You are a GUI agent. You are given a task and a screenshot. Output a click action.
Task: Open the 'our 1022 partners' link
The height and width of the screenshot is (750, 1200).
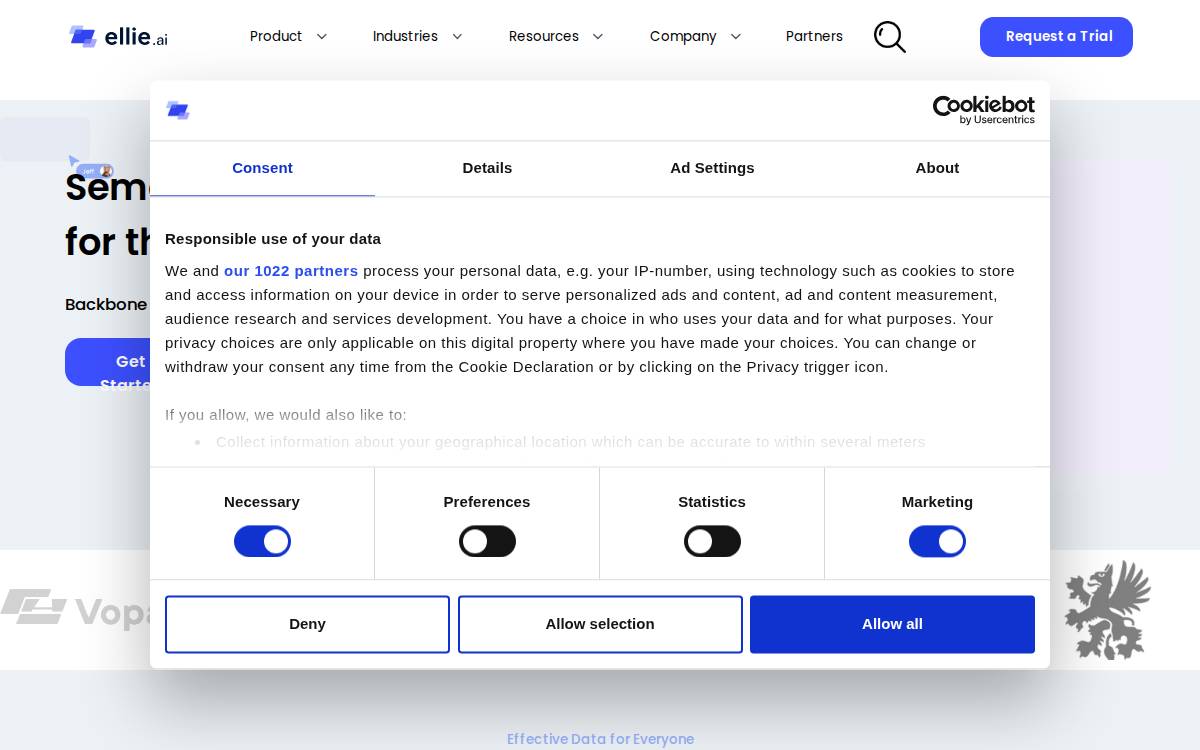coord(291,271)
